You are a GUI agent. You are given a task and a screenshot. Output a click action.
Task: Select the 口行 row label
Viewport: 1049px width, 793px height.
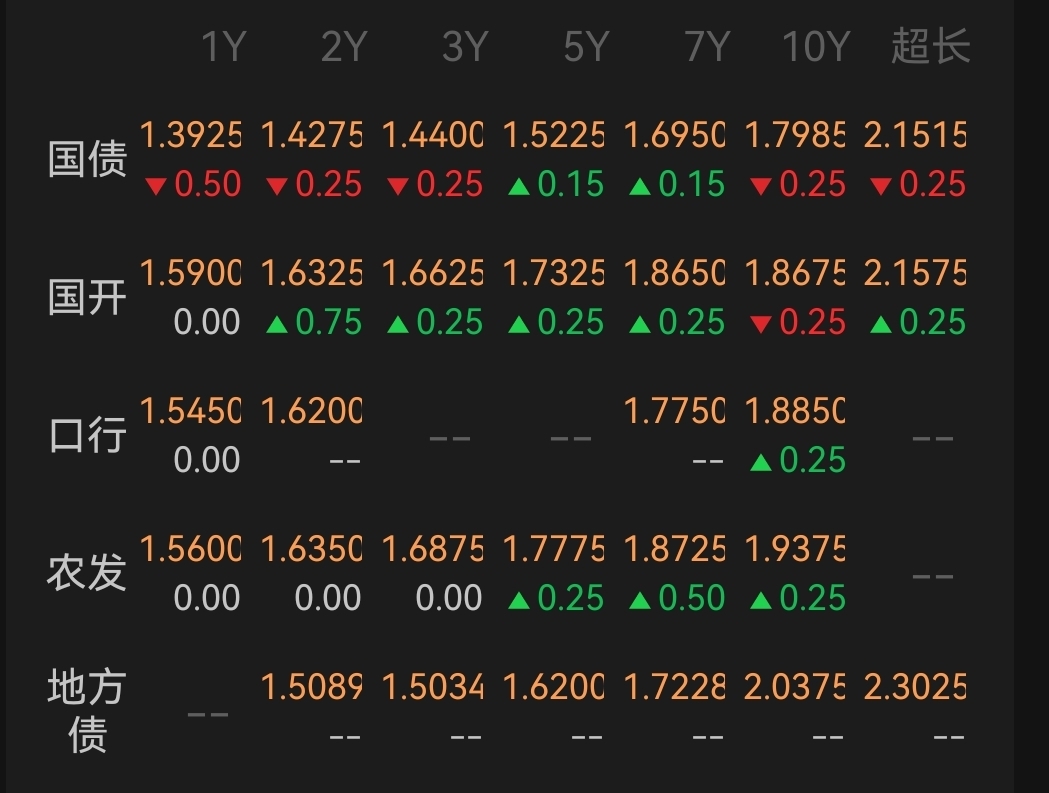88,435
